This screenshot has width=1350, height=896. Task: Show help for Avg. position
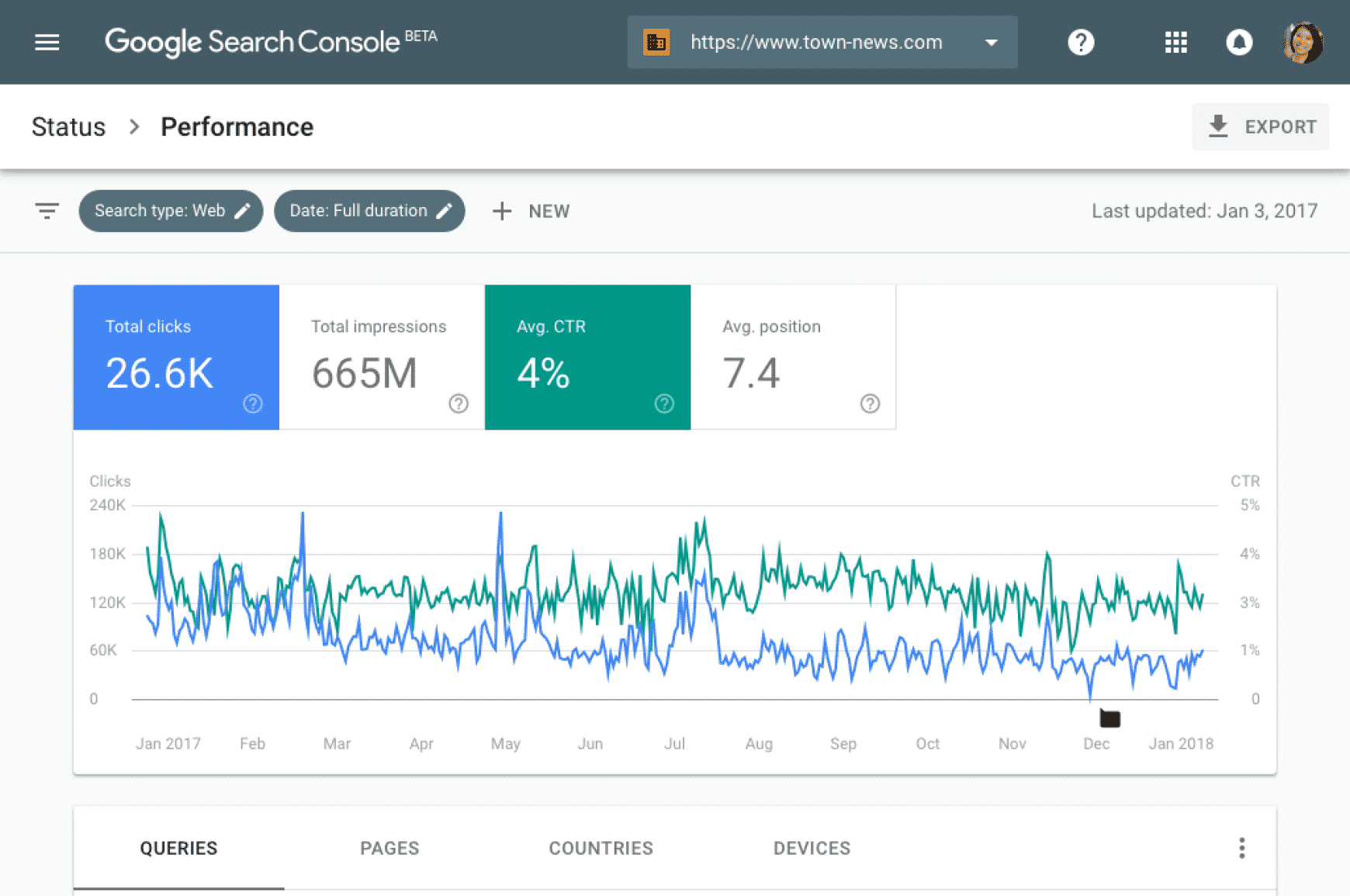[x=870, y=403]
